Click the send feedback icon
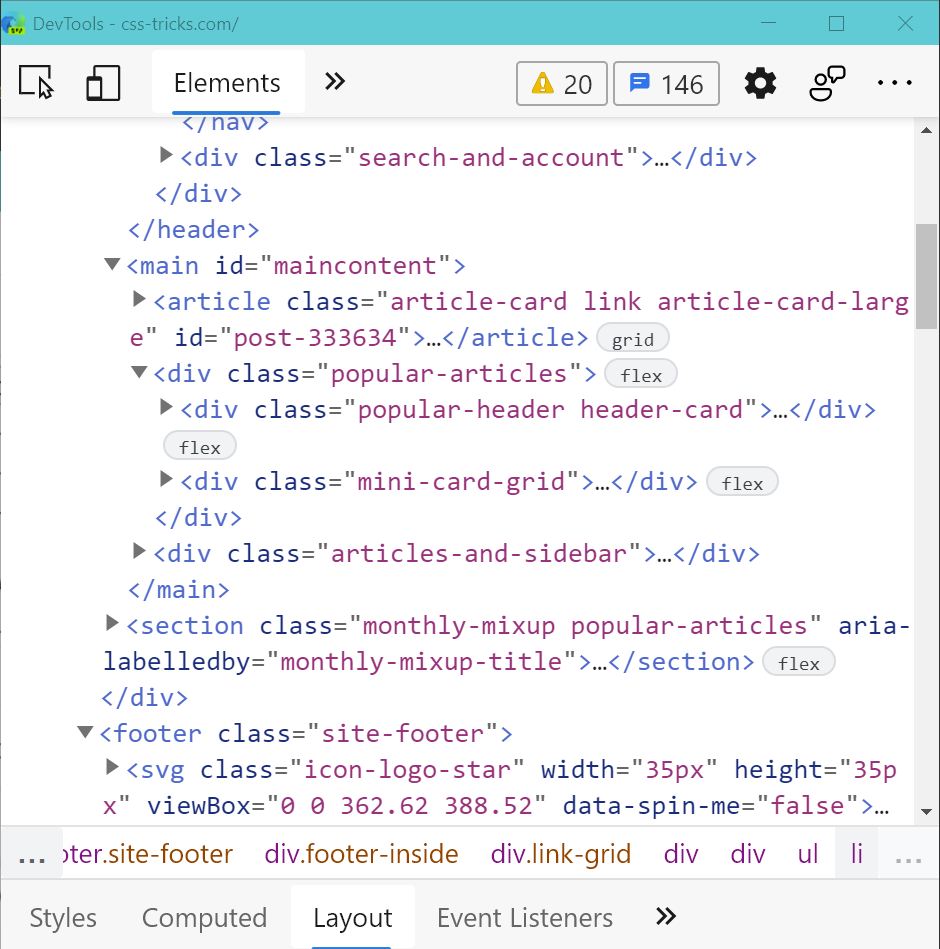 [x=827, y=83]
